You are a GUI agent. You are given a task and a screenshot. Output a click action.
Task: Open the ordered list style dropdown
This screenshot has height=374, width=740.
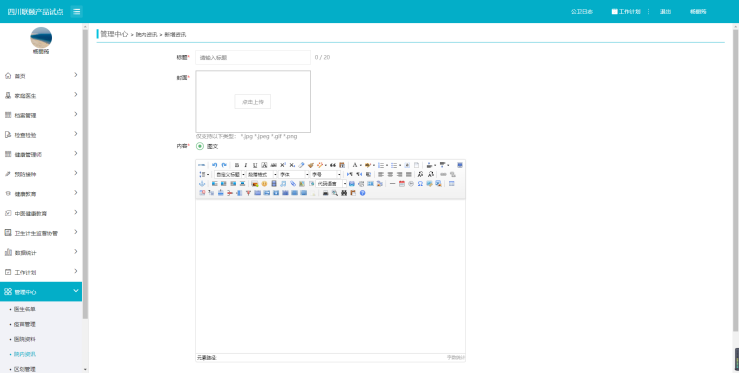point(387,165)
